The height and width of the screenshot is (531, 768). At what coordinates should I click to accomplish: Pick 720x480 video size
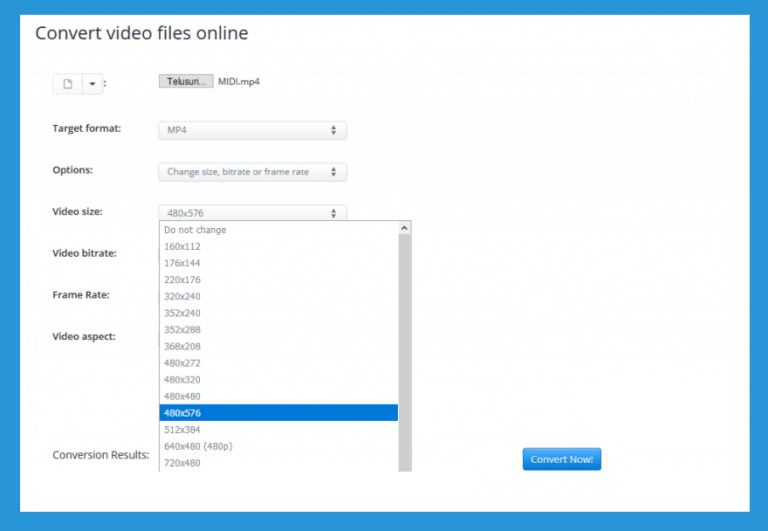279,463
